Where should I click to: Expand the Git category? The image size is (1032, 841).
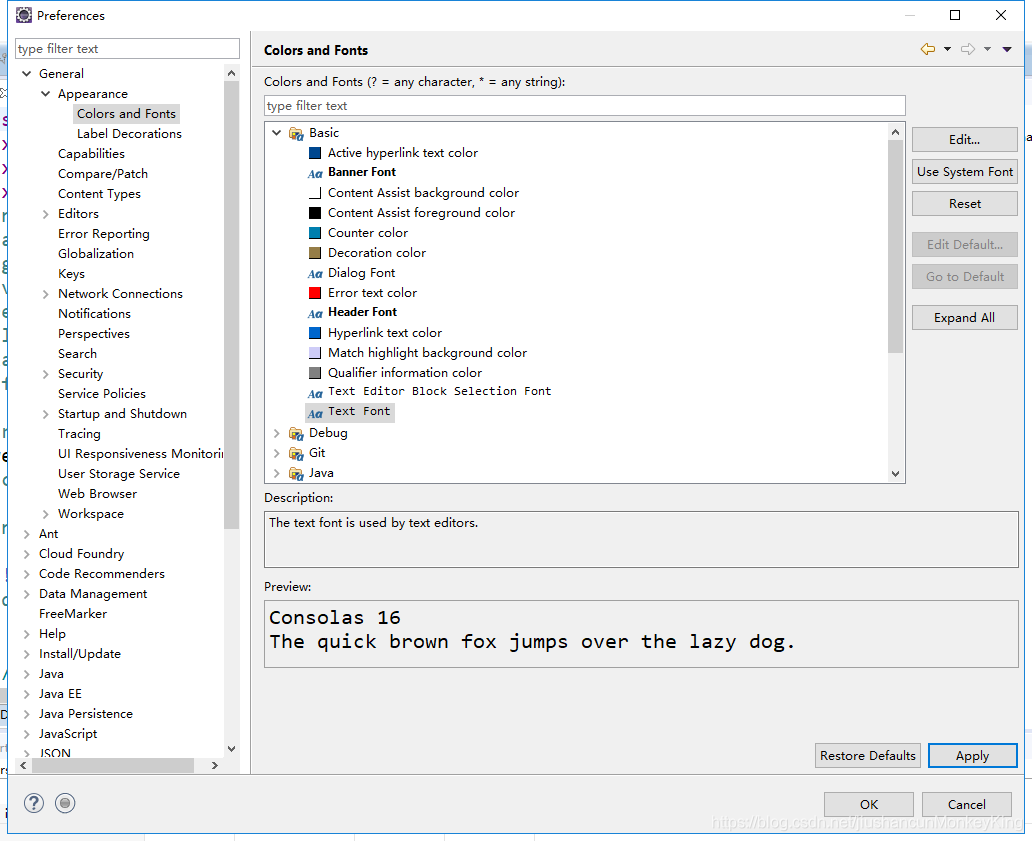[276, 453]
